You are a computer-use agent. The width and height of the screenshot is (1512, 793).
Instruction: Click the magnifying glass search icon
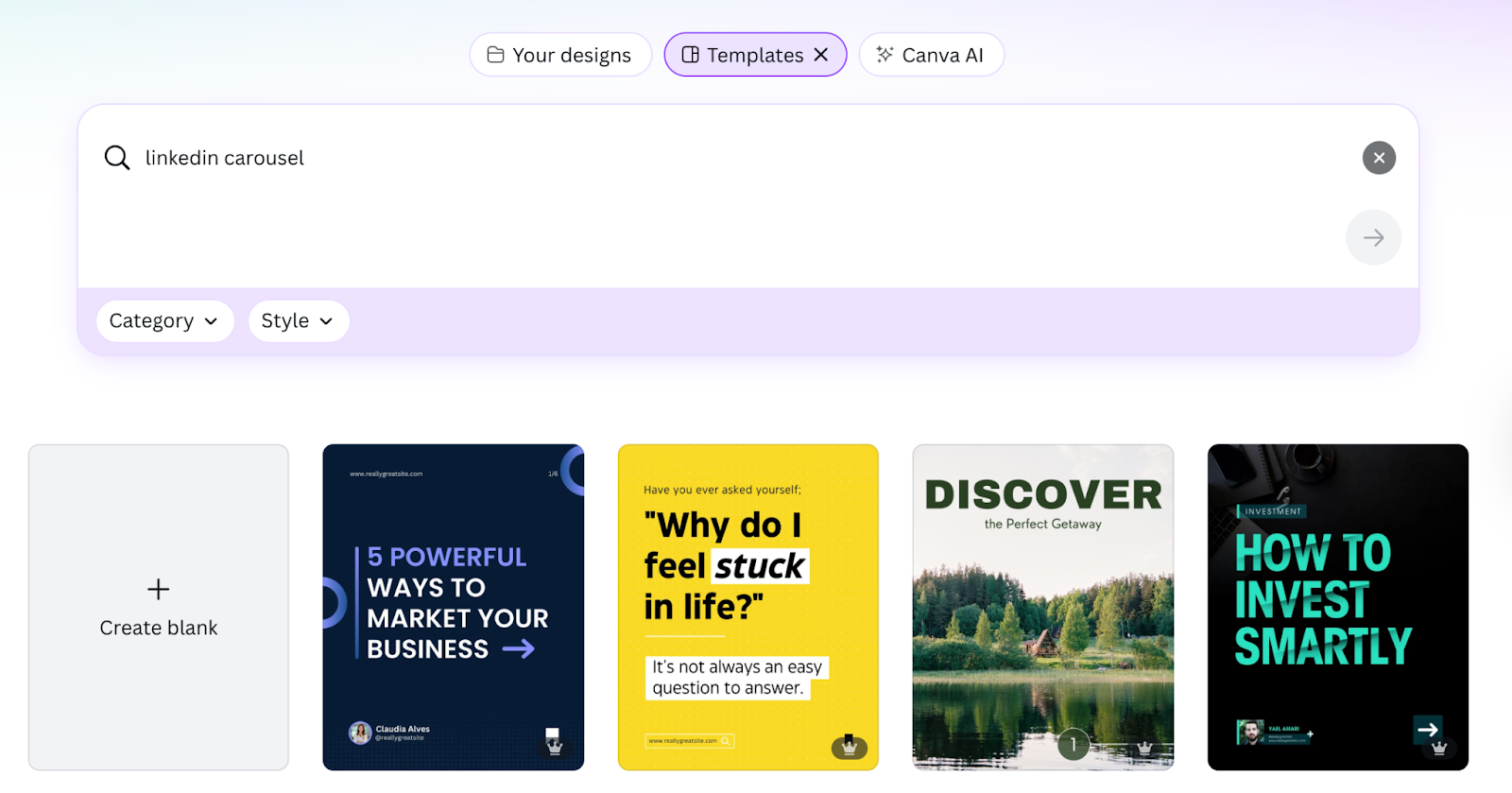[117, 158]
